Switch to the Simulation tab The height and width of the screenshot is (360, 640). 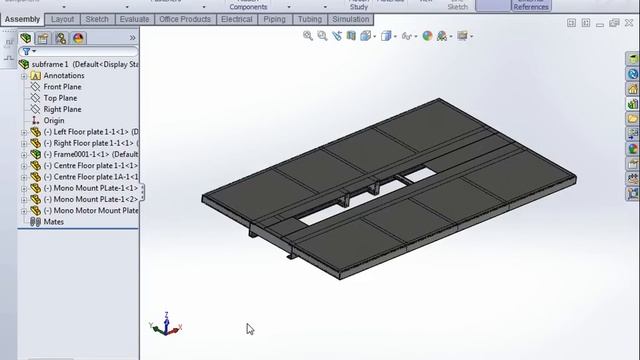(x=351, y=19)
